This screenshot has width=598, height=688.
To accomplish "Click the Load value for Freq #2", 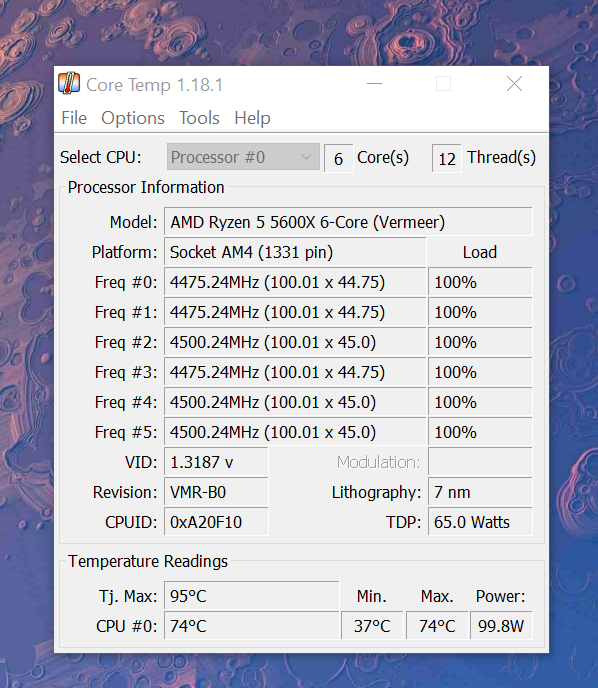I will [480, 342].
